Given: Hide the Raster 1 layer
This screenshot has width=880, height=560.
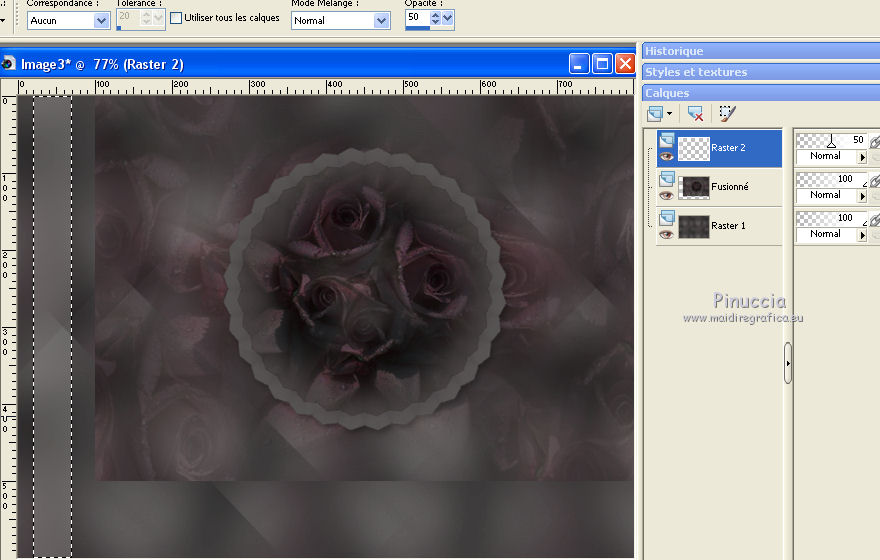Looking at the screenshot, I should 666,234.
